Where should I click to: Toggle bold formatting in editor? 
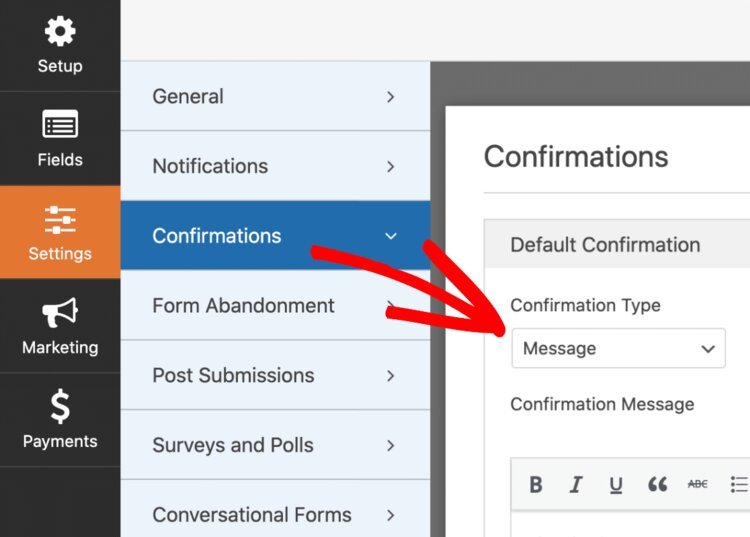tap(536, 485)
